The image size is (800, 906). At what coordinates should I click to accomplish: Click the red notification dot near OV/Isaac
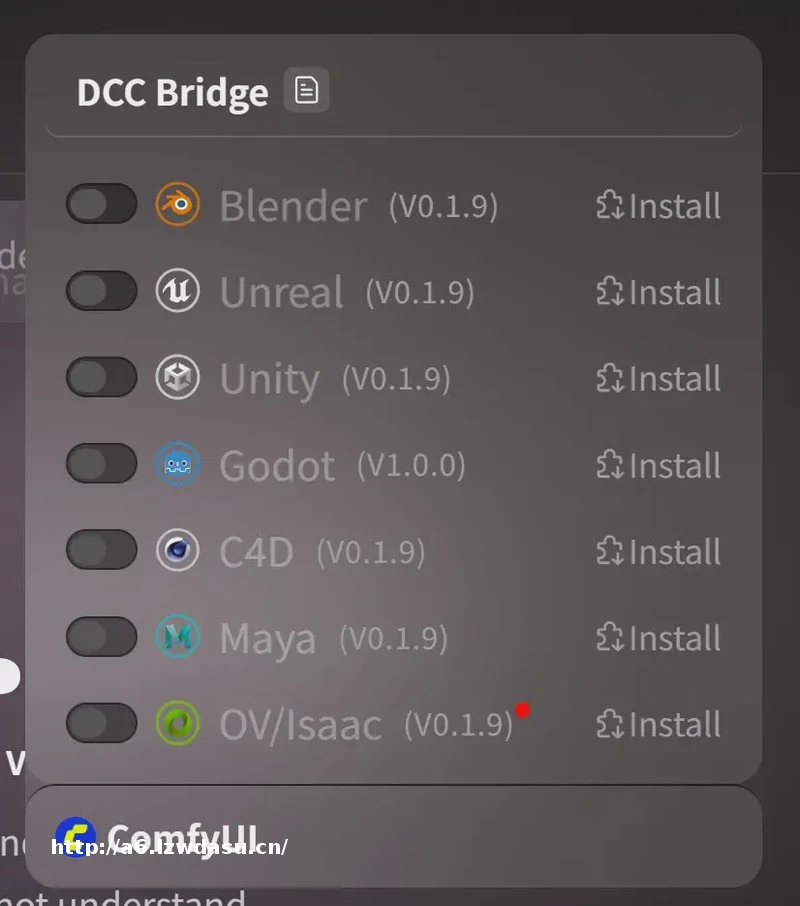click(x=522, y=710)
